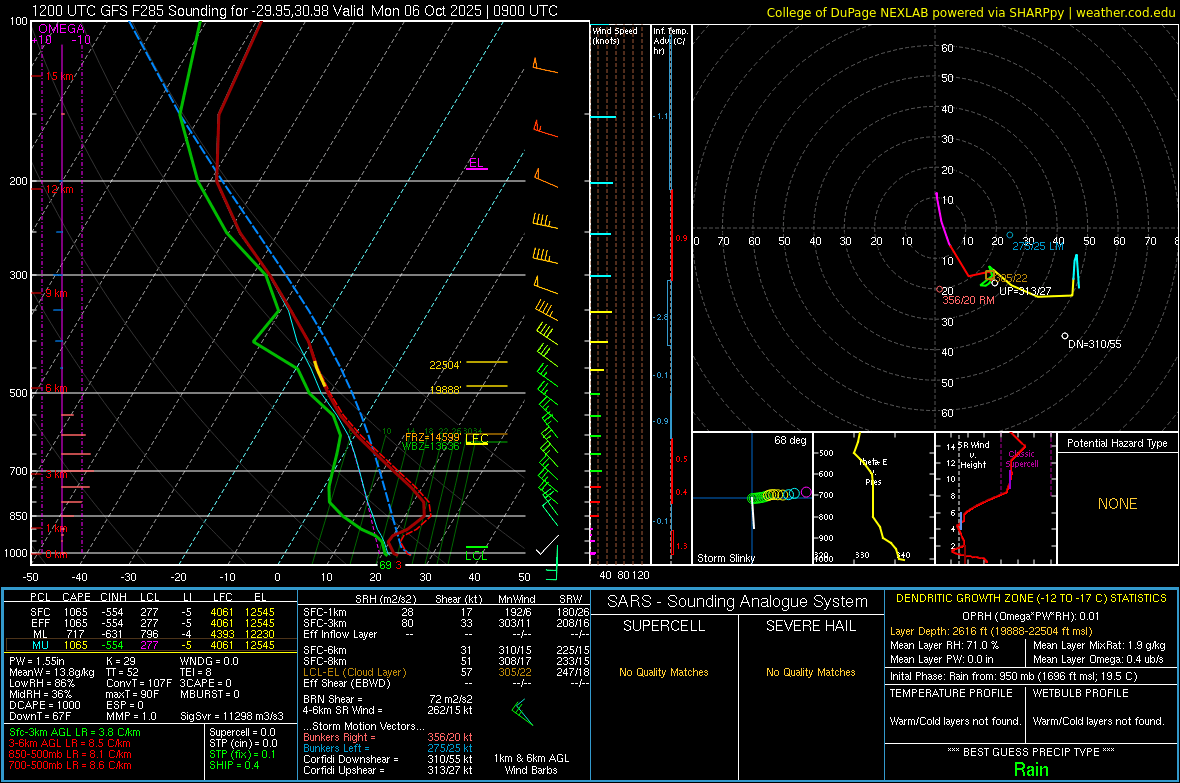Click the WETBULB PROFILE heading

[x=1080, y=693]
